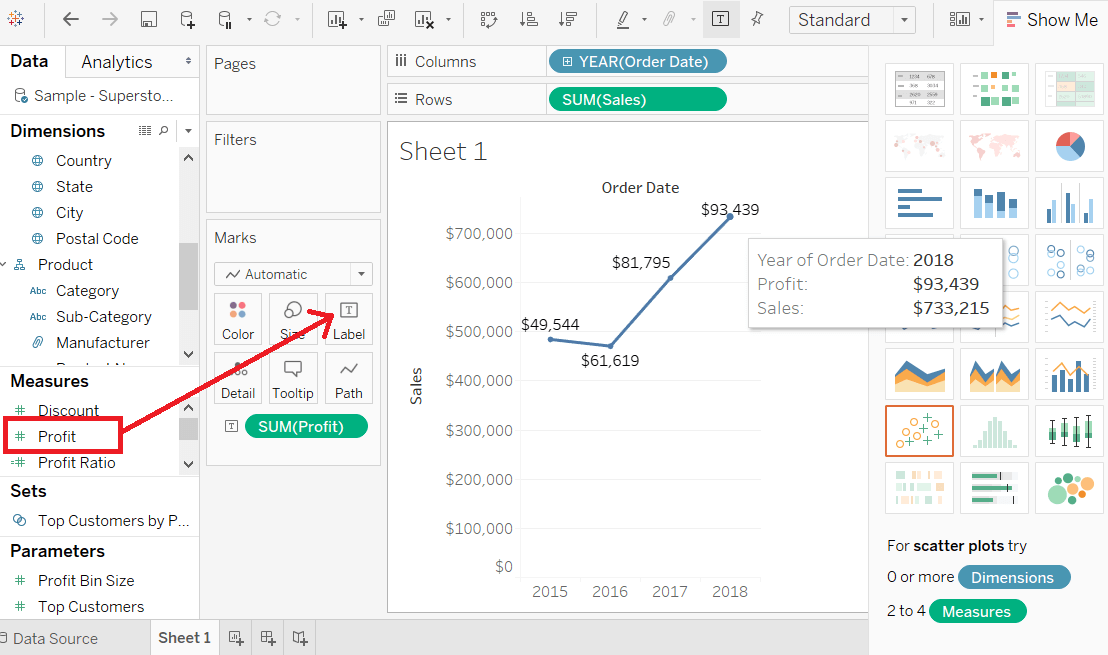Viewport: 1108px width, 655px height.
Task: Click the search icon in Dimensions header
Action: tap(164, 130)
